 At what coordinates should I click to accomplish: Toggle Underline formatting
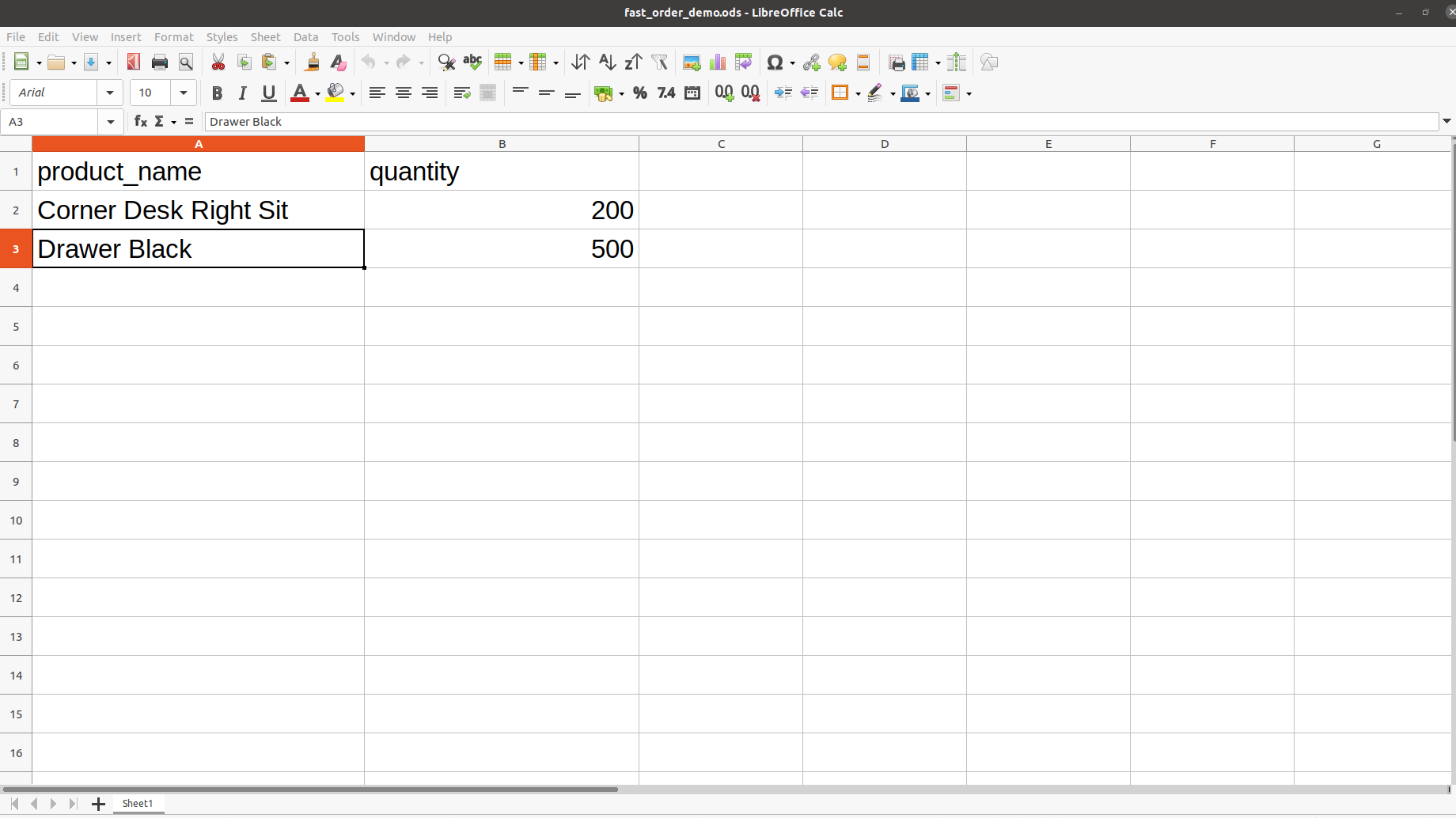[x=269, y=93]
